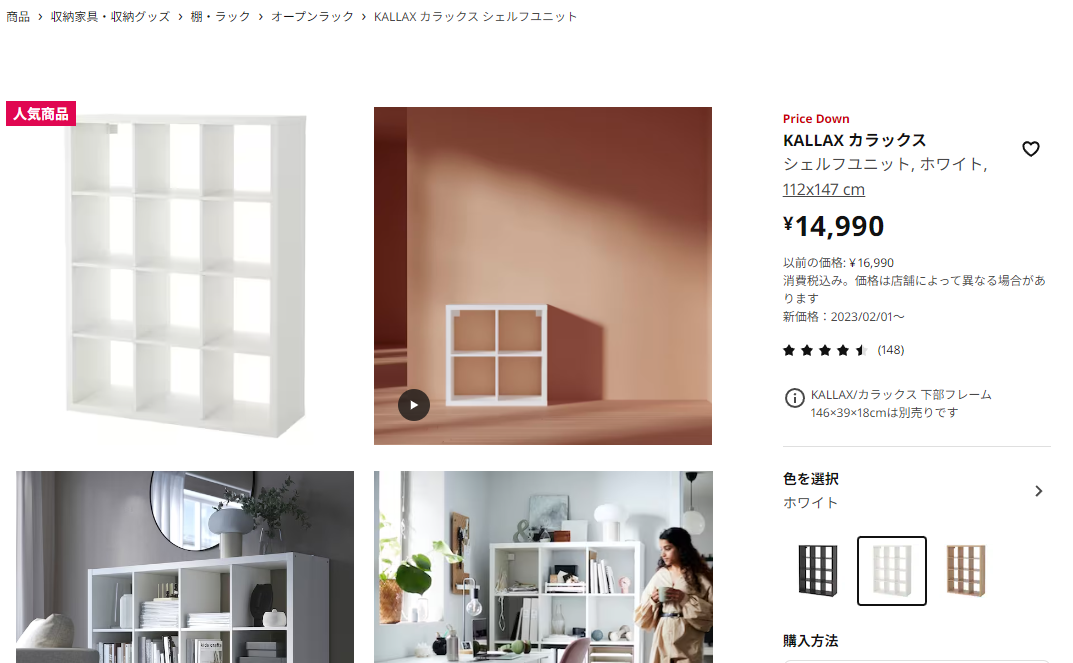Open the photo with woman holding cup
The height and width of the screenshot is (663, 1073).
543,567
